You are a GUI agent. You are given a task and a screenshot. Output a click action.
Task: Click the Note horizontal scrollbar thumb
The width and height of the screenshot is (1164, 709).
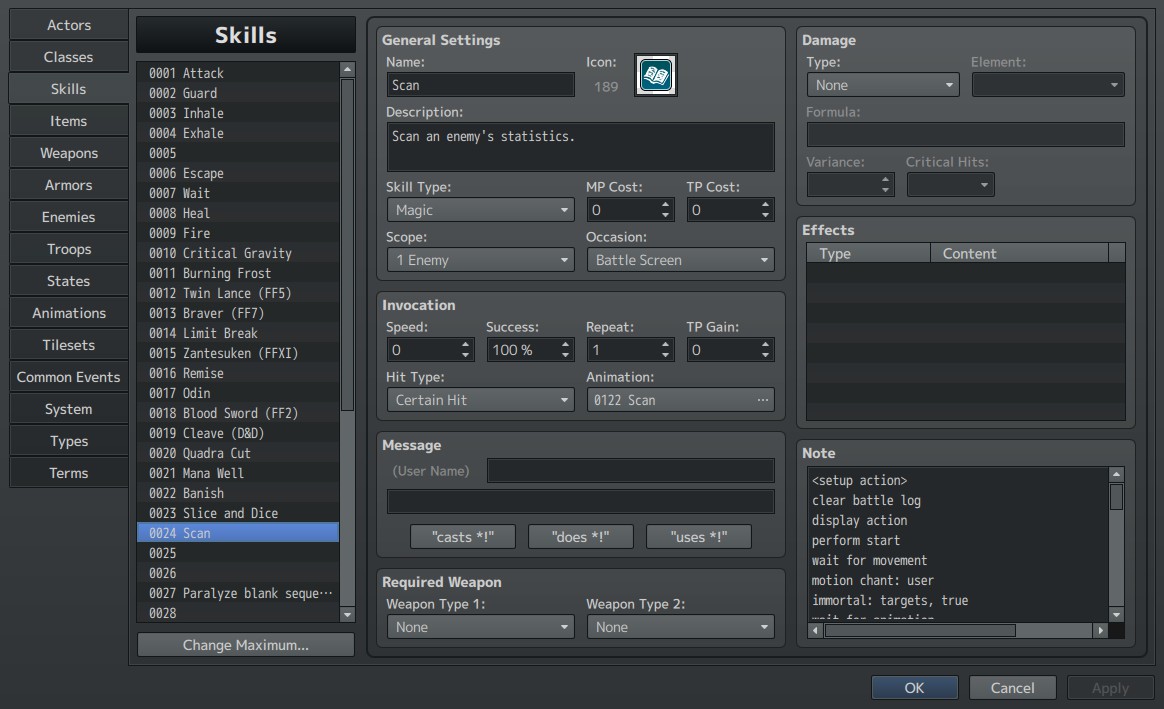click(920, 630)
